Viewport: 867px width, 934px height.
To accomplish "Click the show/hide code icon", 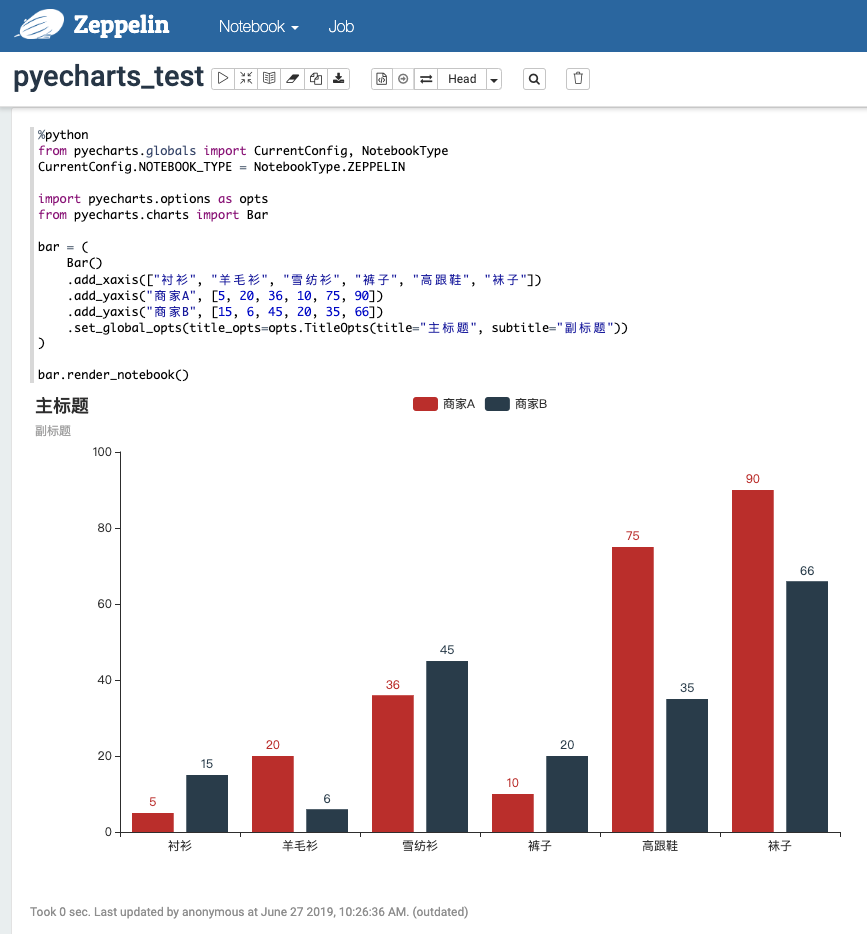I will click(x=246, y=77).
